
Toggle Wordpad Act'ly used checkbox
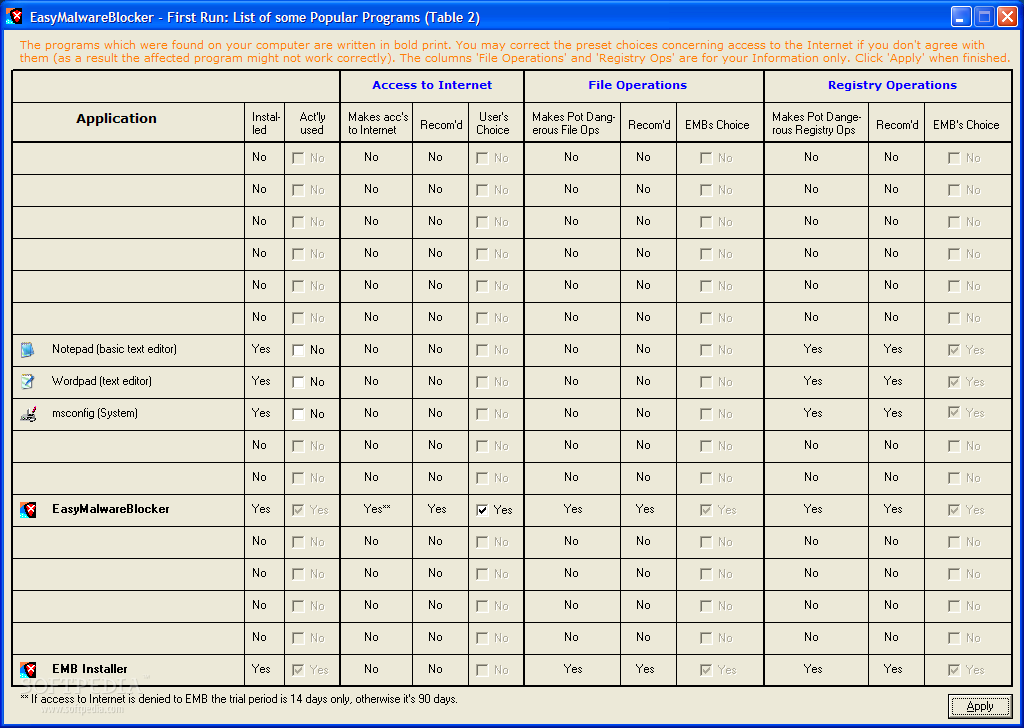click(298, 382)
